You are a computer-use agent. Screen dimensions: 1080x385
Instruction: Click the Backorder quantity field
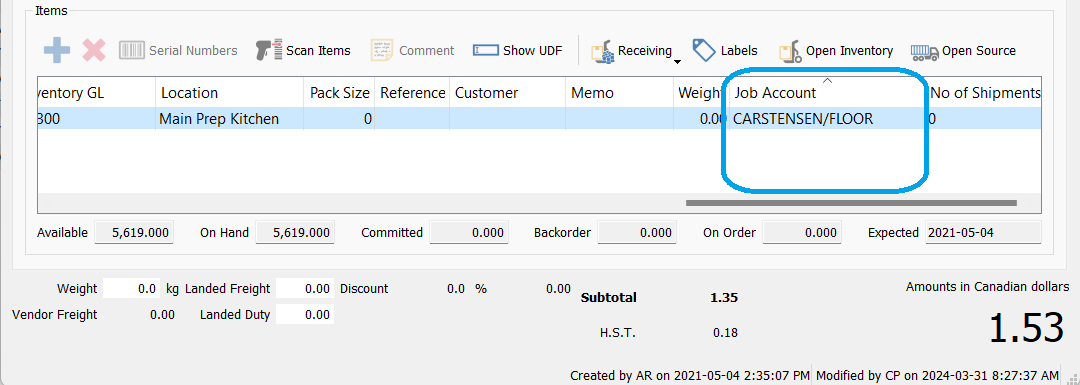coord(637,233)
